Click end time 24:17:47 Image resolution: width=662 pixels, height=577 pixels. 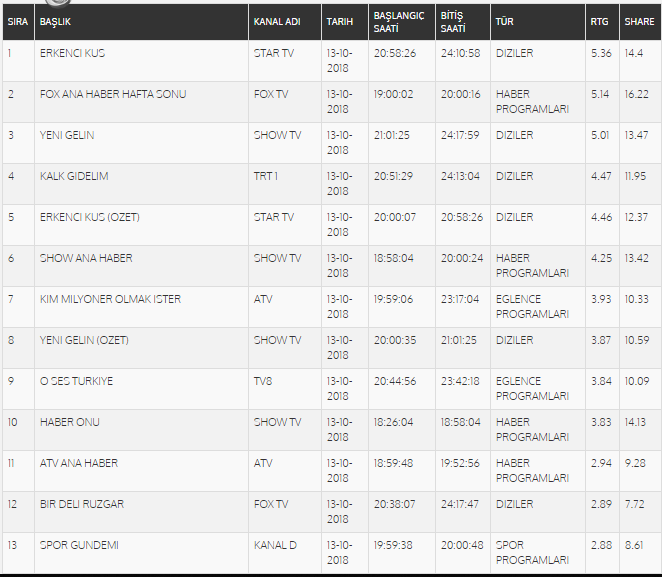(460, 504)
